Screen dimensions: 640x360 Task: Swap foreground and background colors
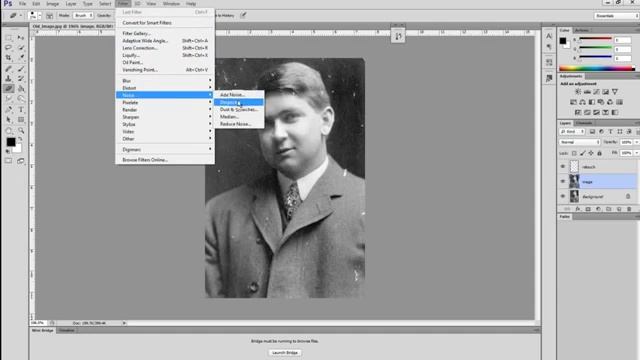(20, 139)
